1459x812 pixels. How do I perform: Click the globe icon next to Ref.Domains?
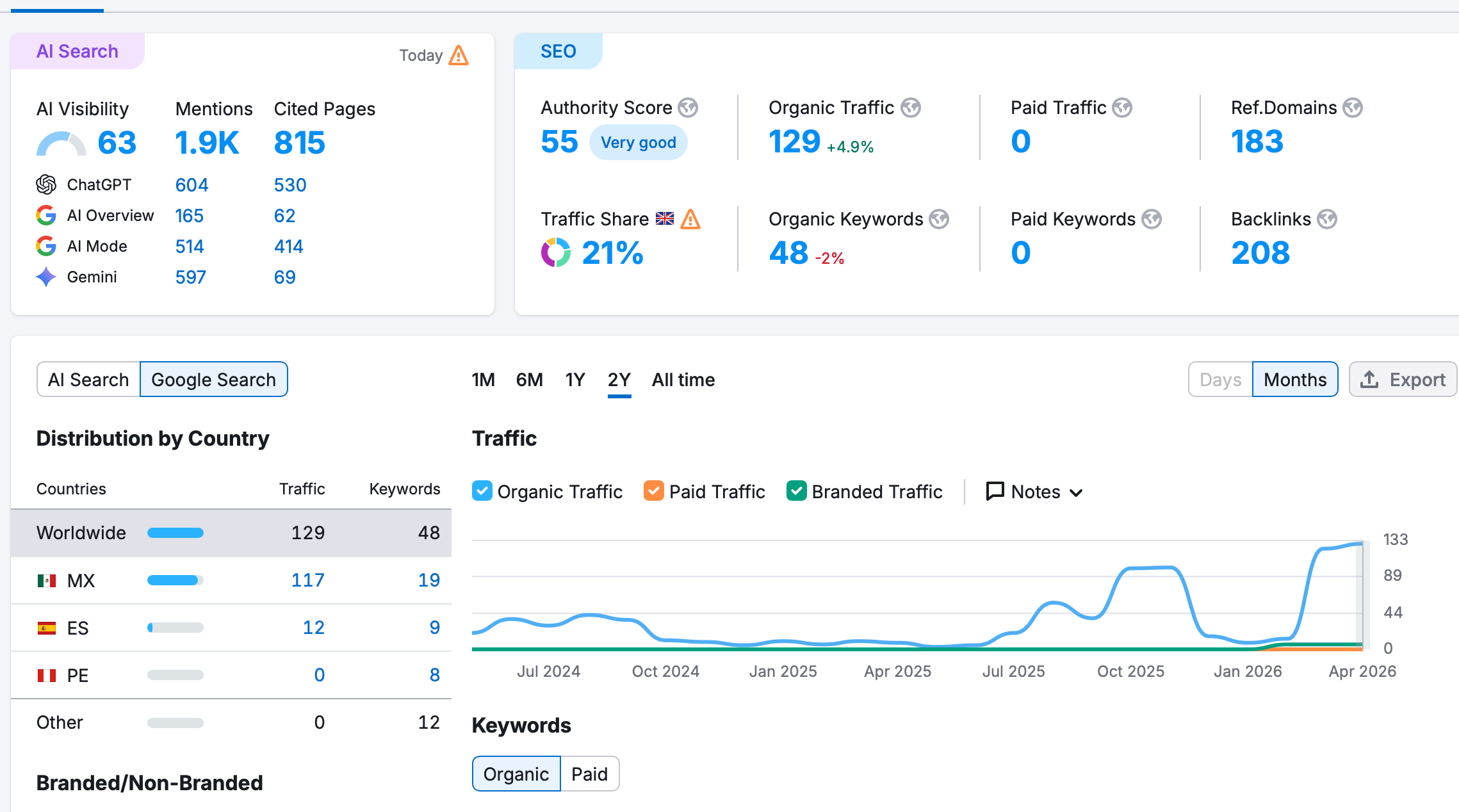1352,108
